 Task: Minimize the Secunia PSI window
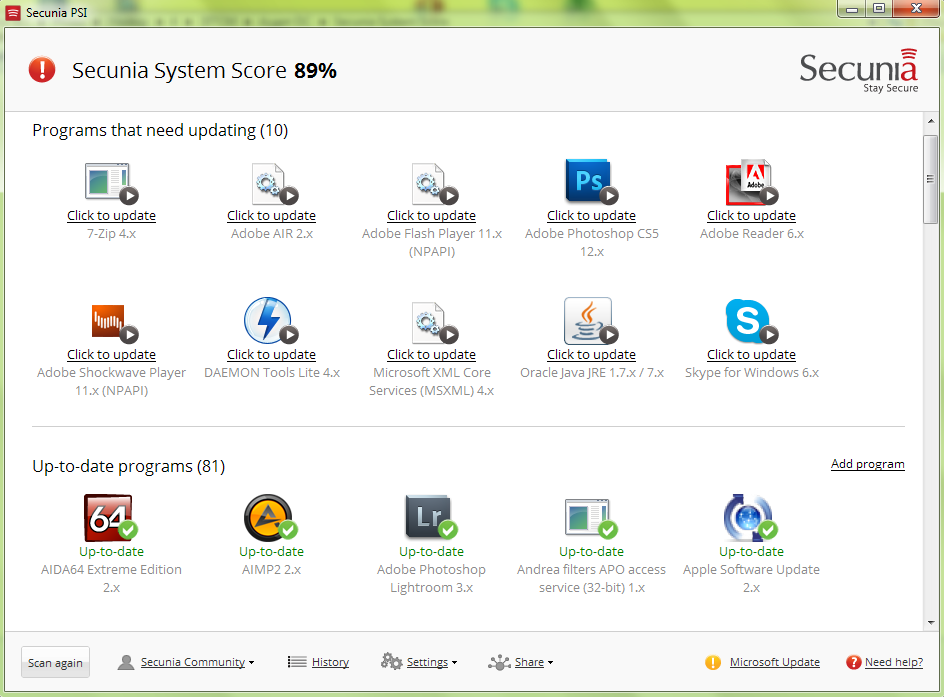pyautogui.click(x=851, y=8)
